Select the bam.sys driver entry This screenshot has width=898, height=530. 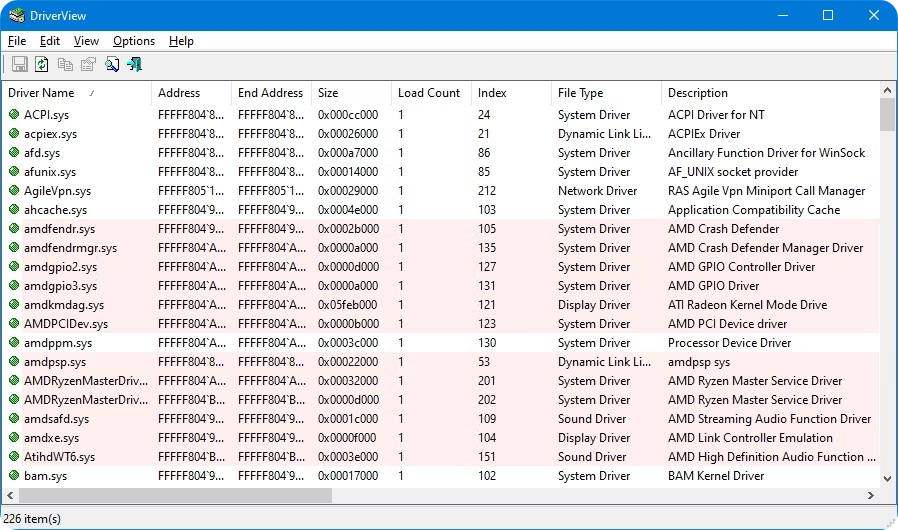coord(42,476)
